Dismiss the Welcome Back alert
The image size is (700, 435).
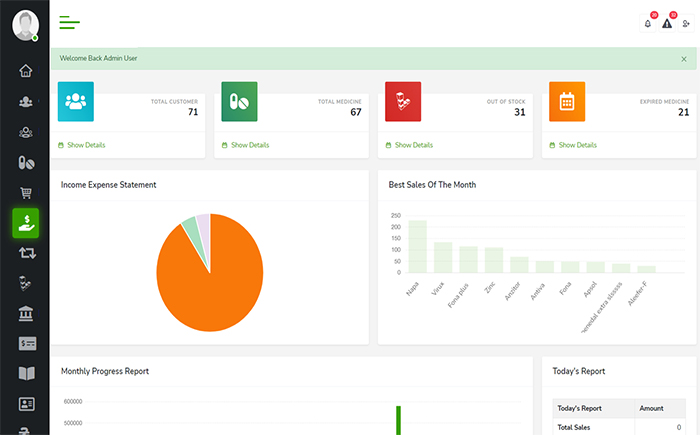coord(684,59)
